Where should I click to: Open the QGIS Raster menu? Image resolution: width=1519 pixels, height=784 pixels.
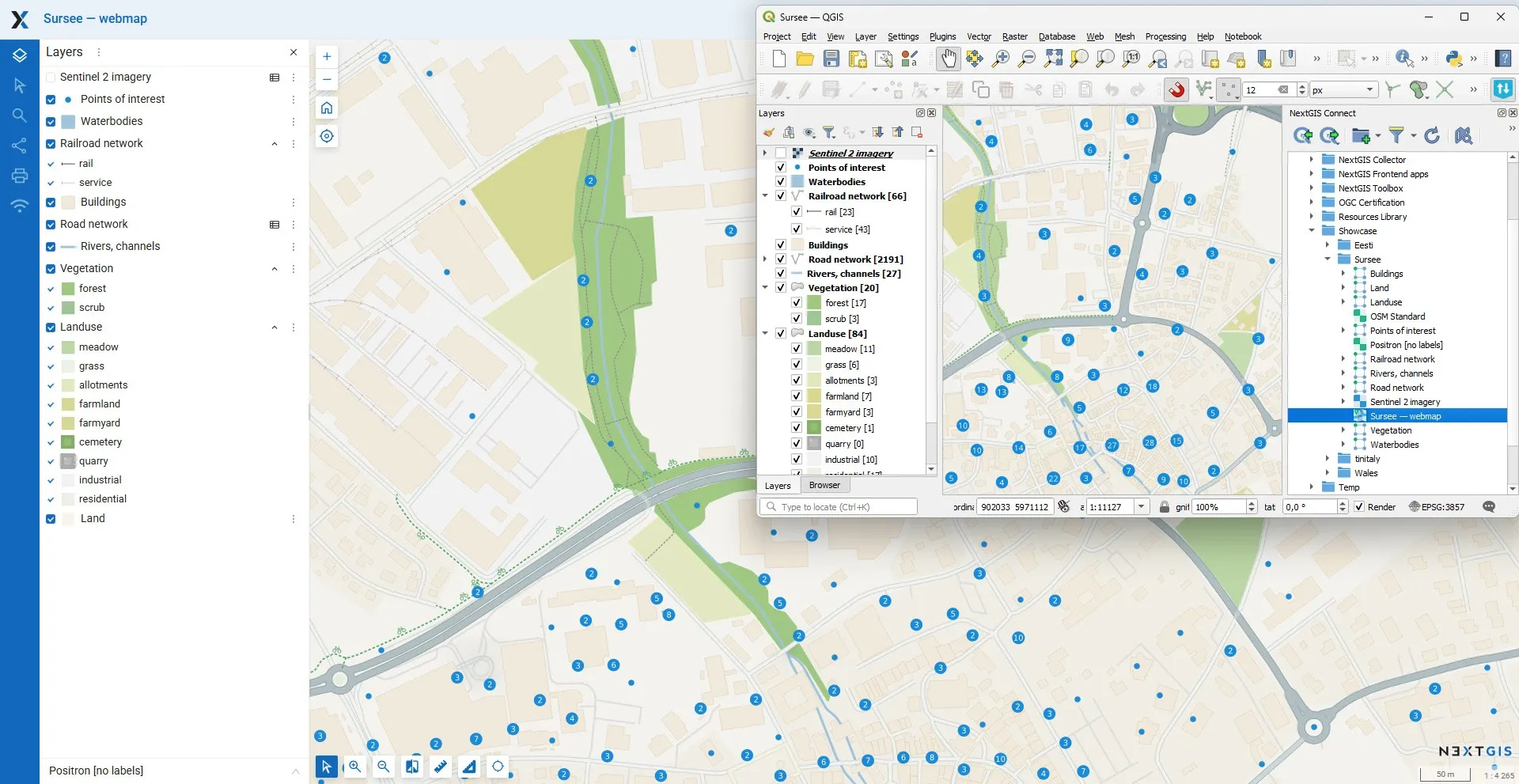(1015, 36)
